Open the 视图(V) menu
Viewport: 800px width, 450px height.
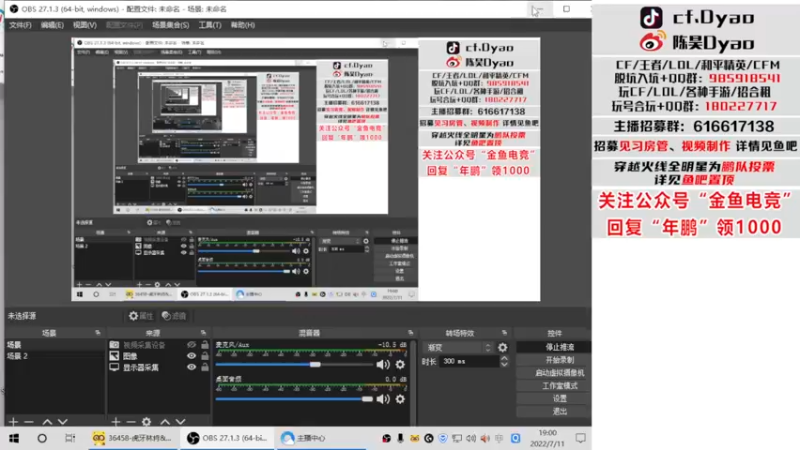(x=85, y=25)
